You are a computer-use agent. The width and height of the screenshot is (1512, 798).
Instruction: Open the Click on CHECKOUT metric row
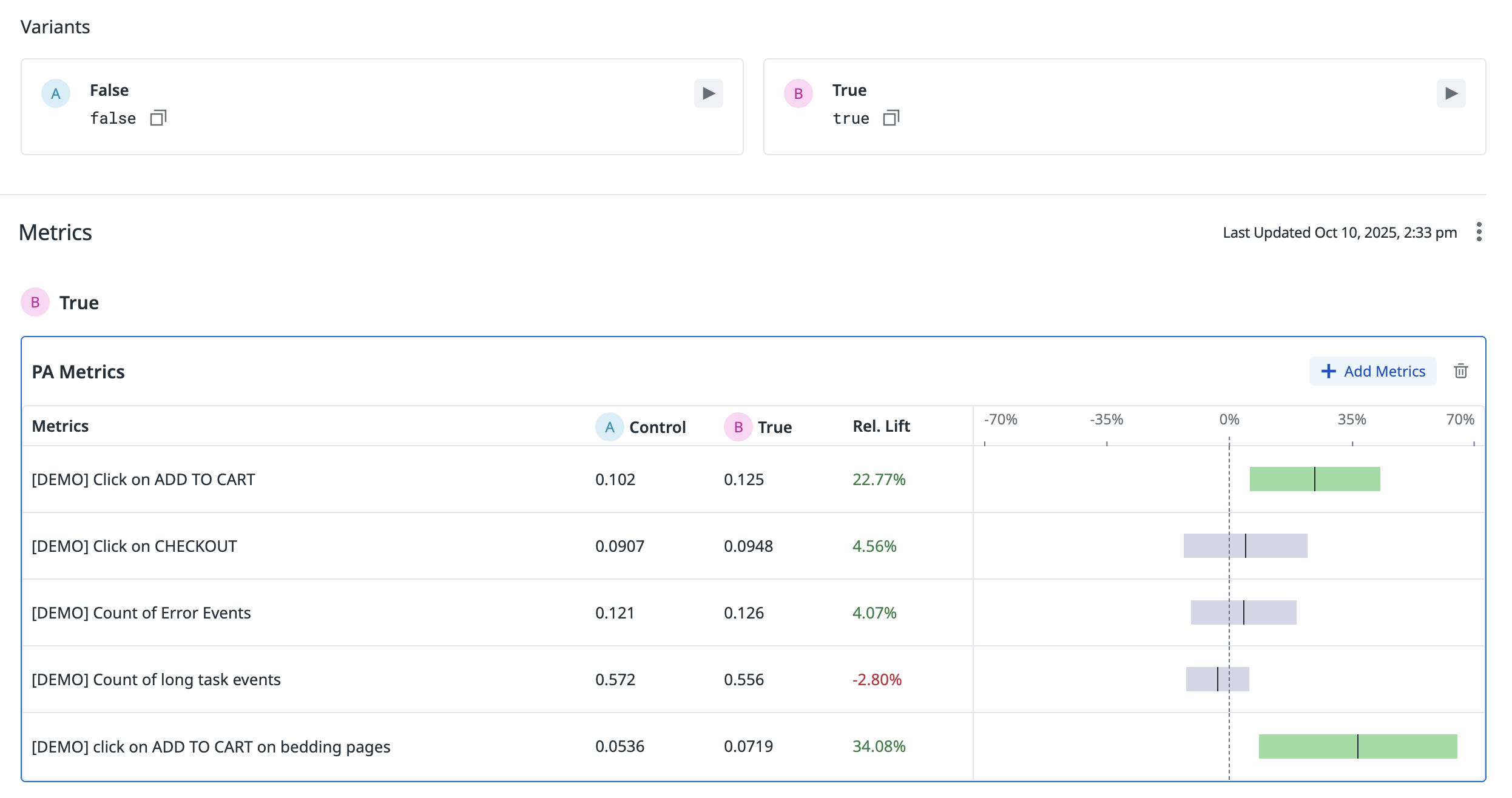coord(134,546)
